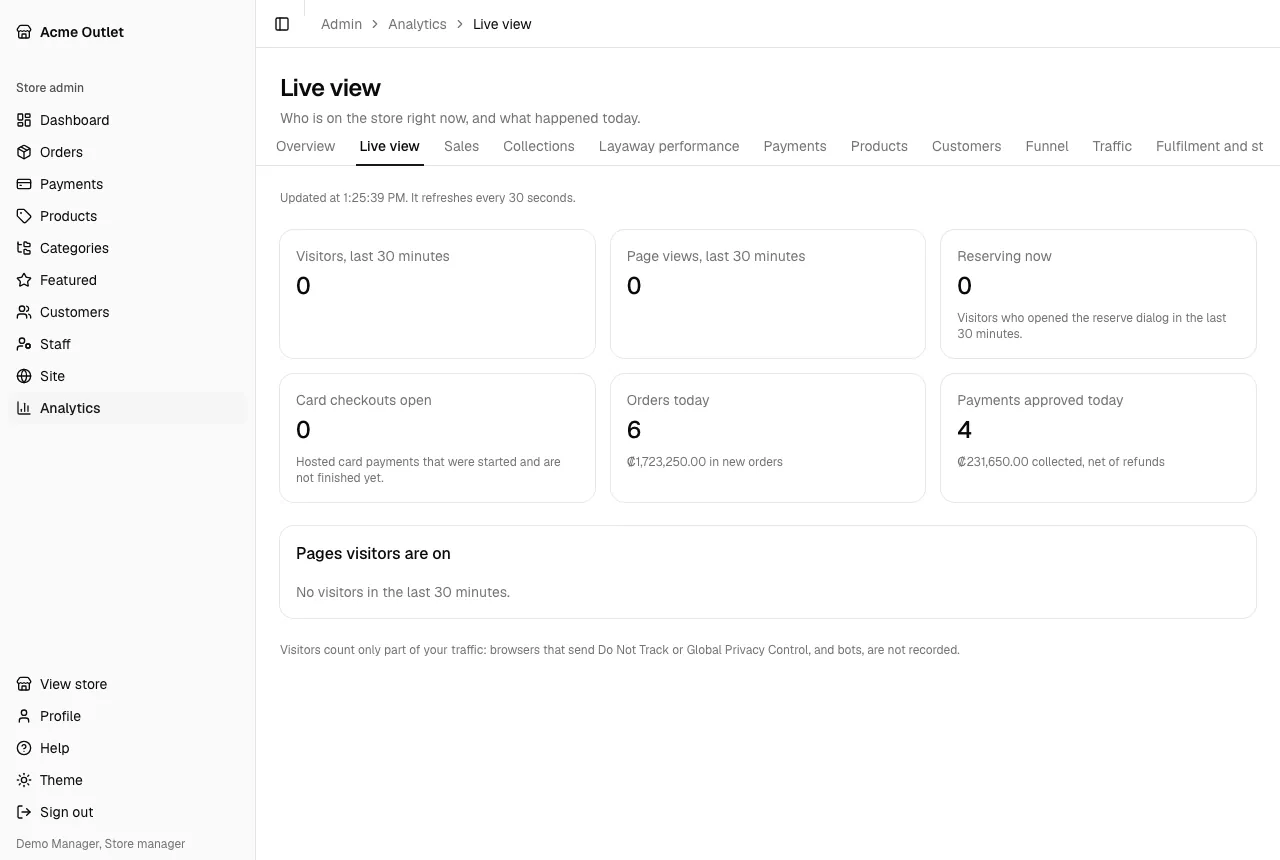The height and width of the screenshot is (860, 1280).
Task: Open the Sales tab
Action: coord(461,146)
